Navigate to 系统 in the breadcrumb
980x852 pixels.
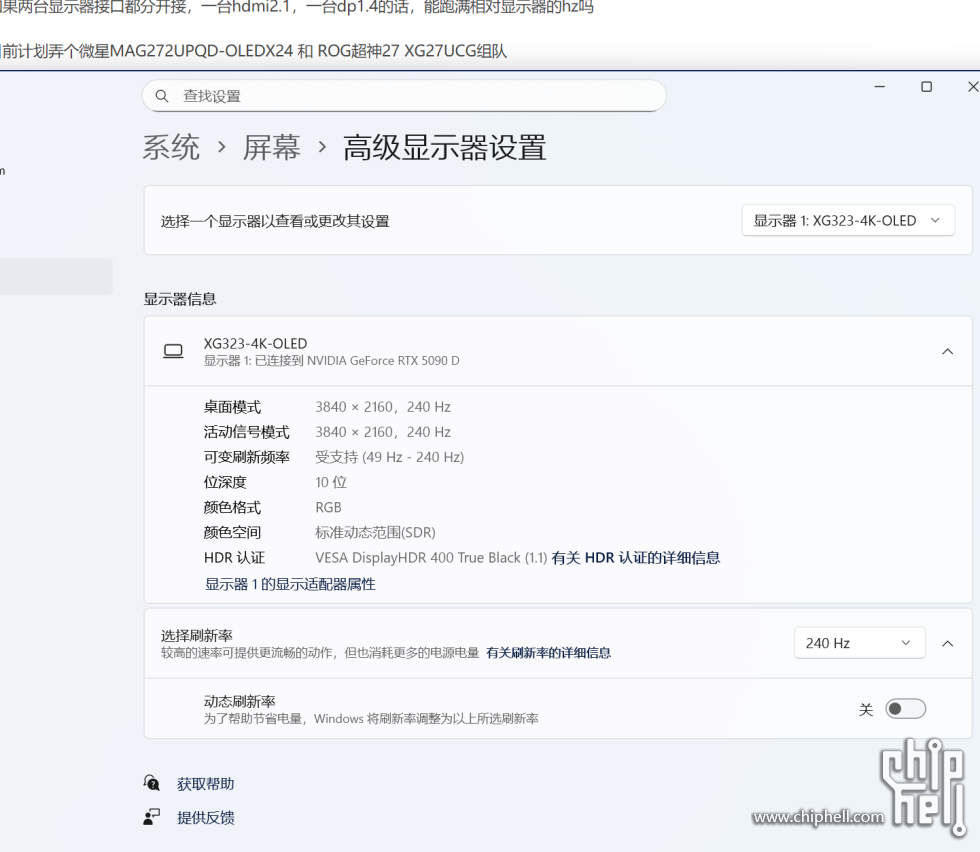coord(171,147)
